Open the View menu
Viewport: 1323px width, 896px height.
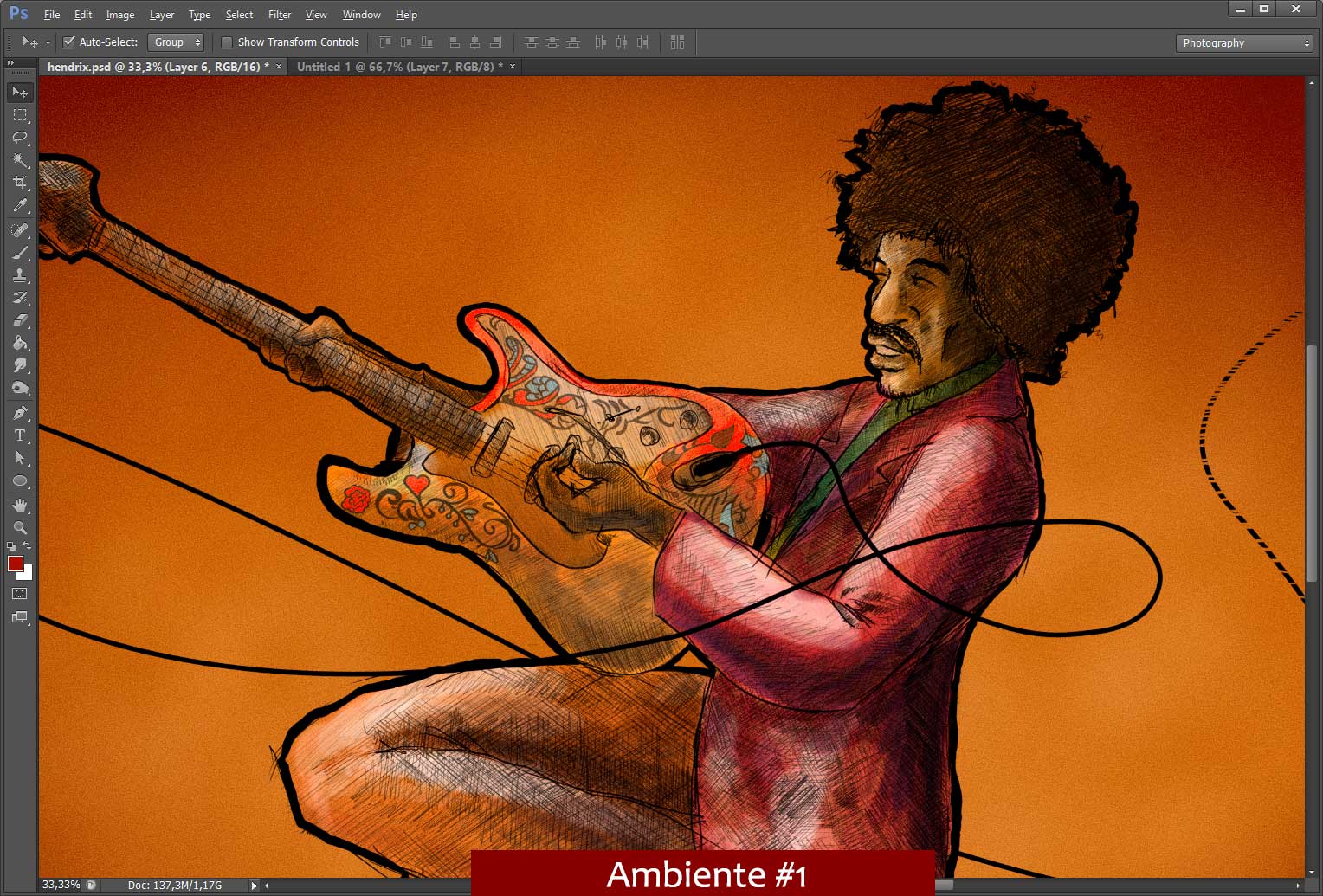(316, 15)
